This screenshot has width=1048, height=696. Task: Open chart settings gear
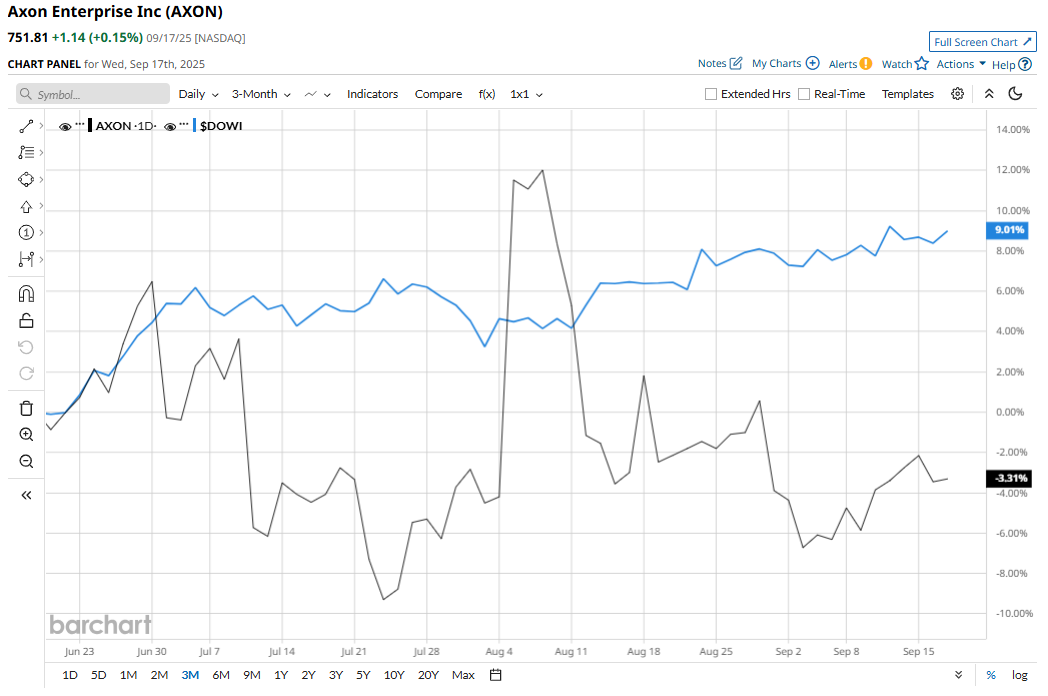[957, 94]
